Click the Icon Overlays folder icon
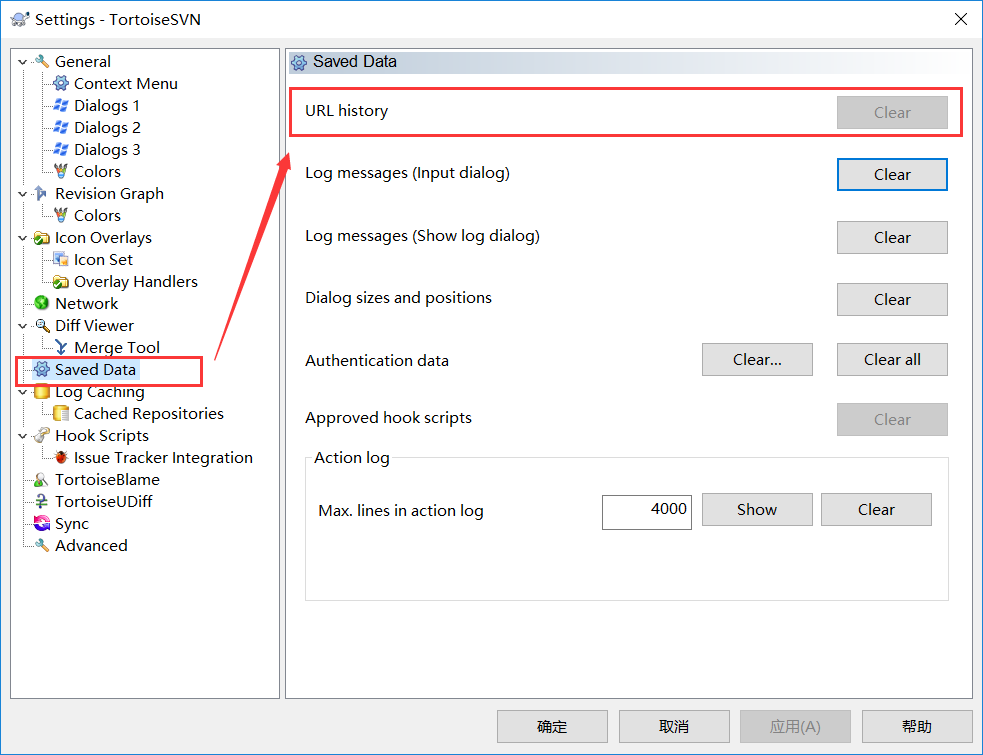The width and height of the screenshot is (983, 755). pos(41,238)
